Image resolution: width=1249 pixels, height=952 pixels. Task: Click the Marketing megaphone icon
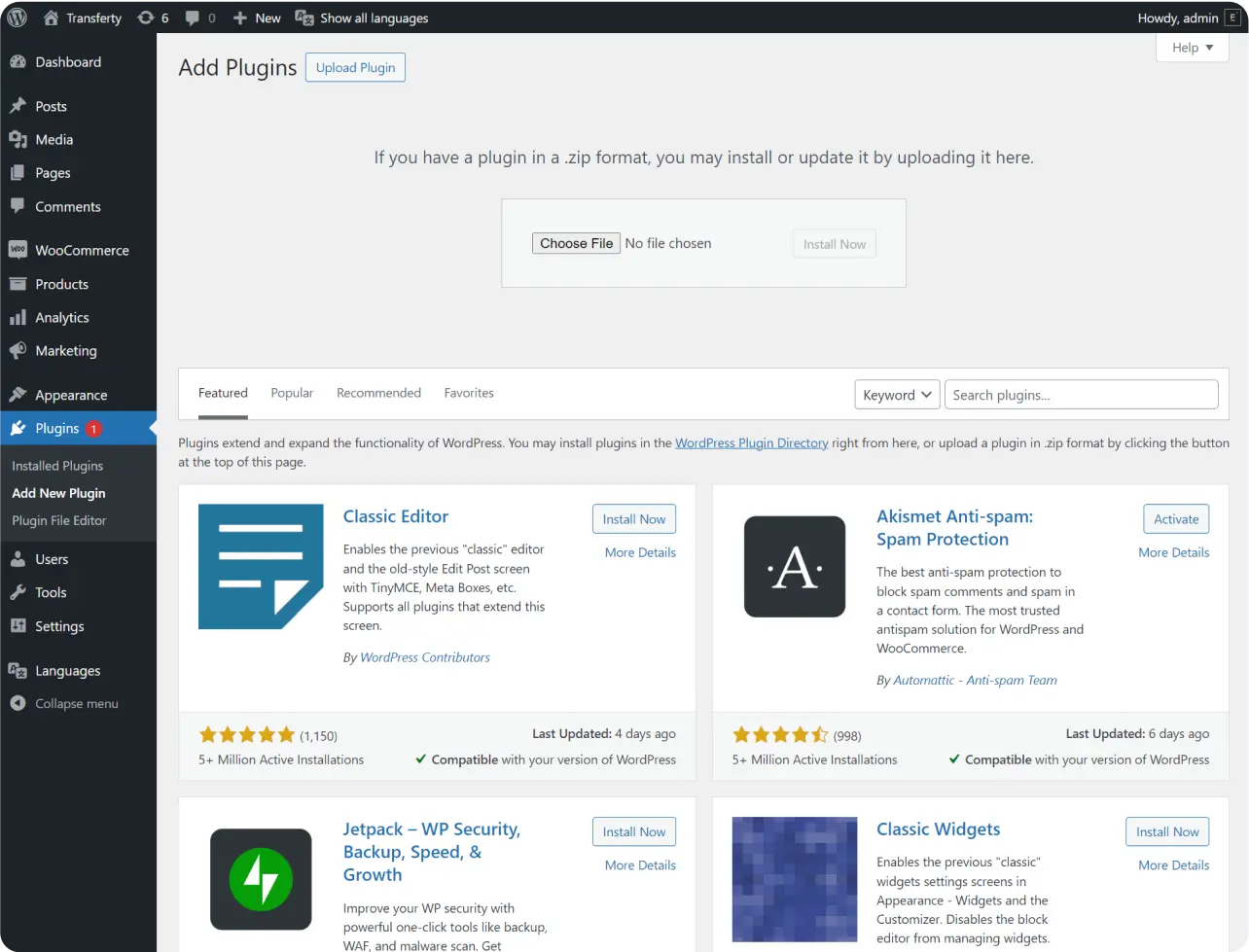tap(18, 351)
